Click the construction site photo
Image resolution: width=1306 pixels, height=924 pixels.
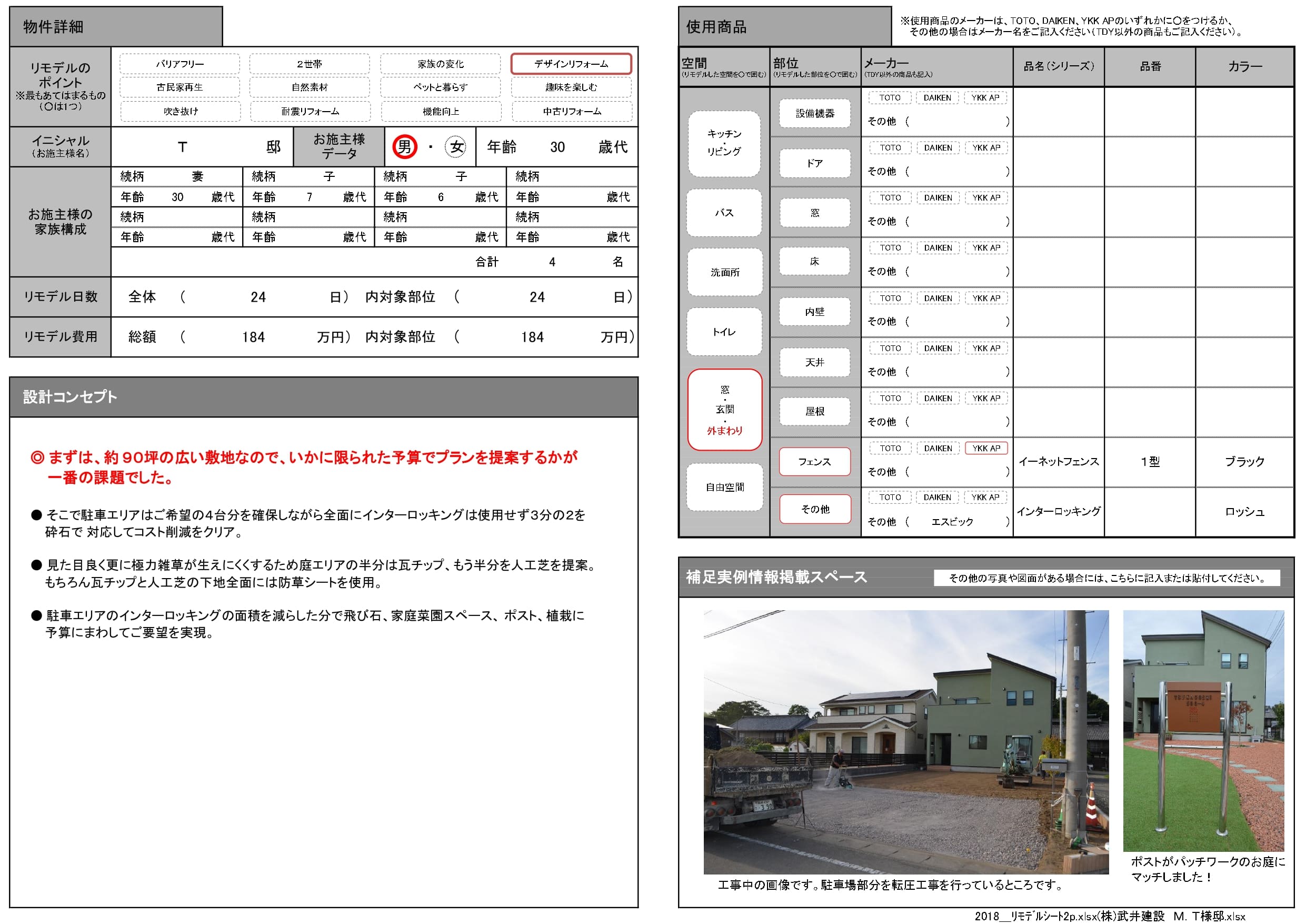click(905, 741)
